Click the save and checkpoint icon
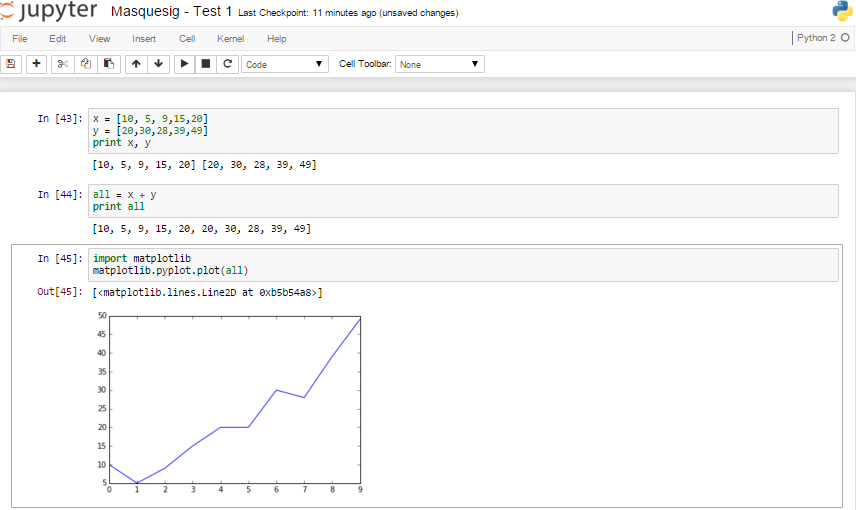 [x=11, y=64]
